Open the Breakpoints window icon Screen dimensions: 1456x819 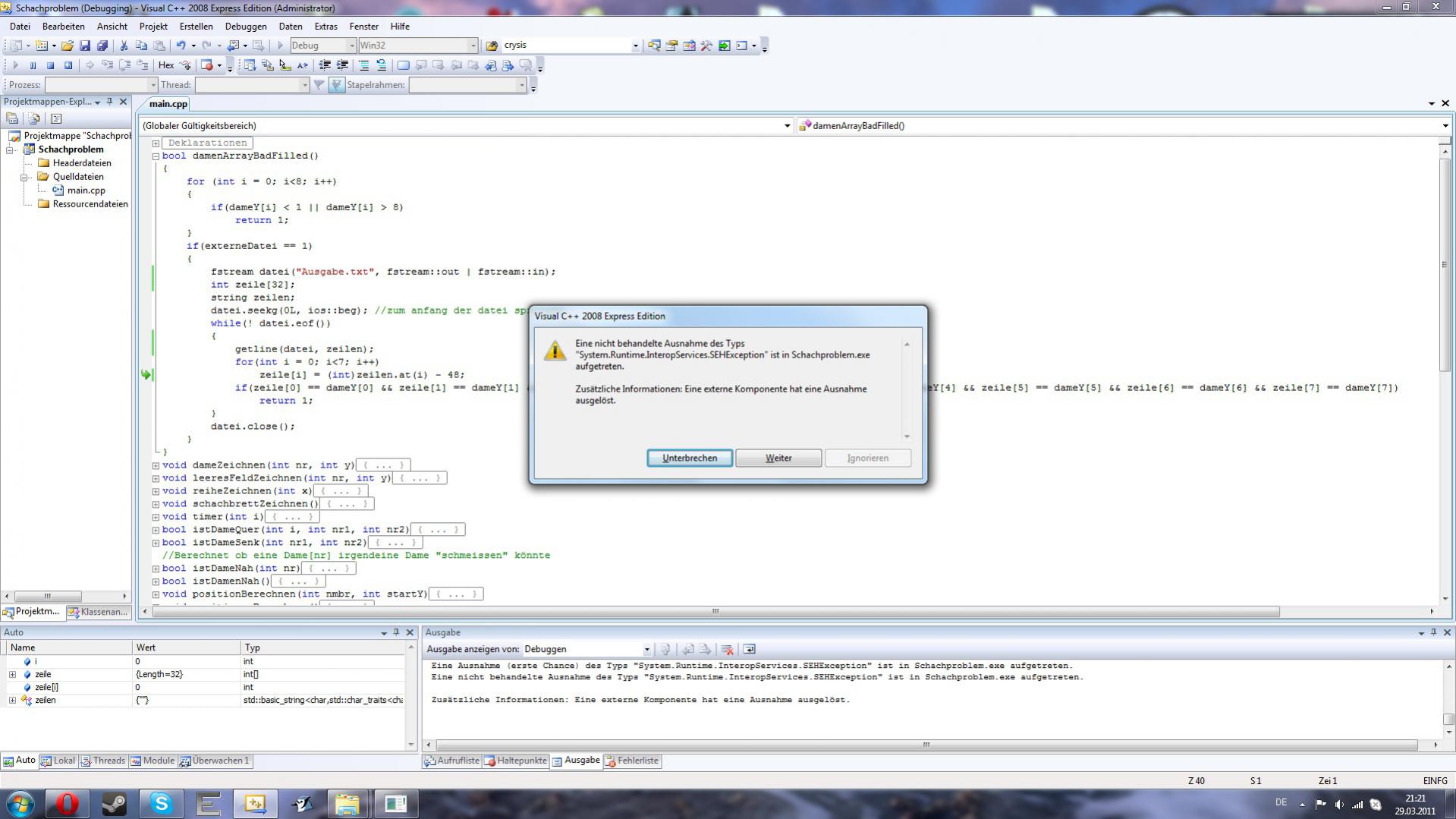tap(206, 65)
